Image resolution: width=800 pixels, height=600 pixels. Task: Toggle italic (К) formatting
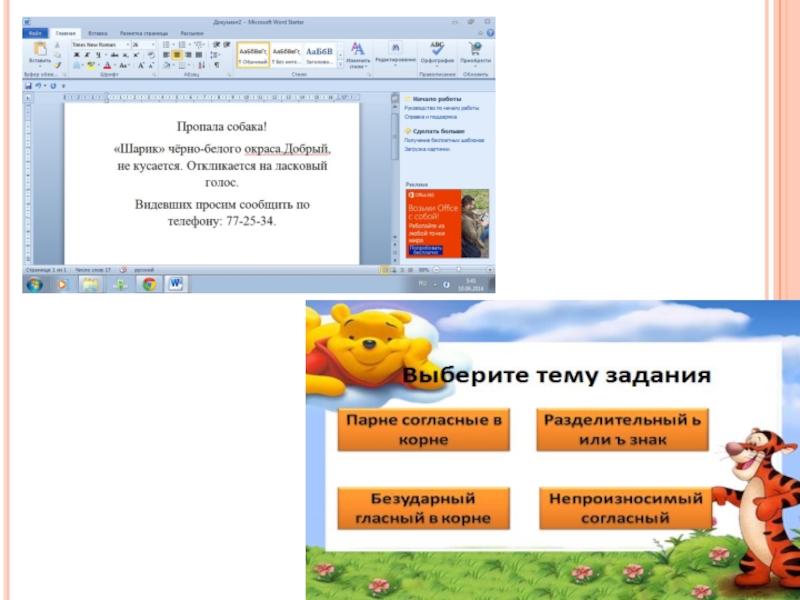click(x=87, y=55)
